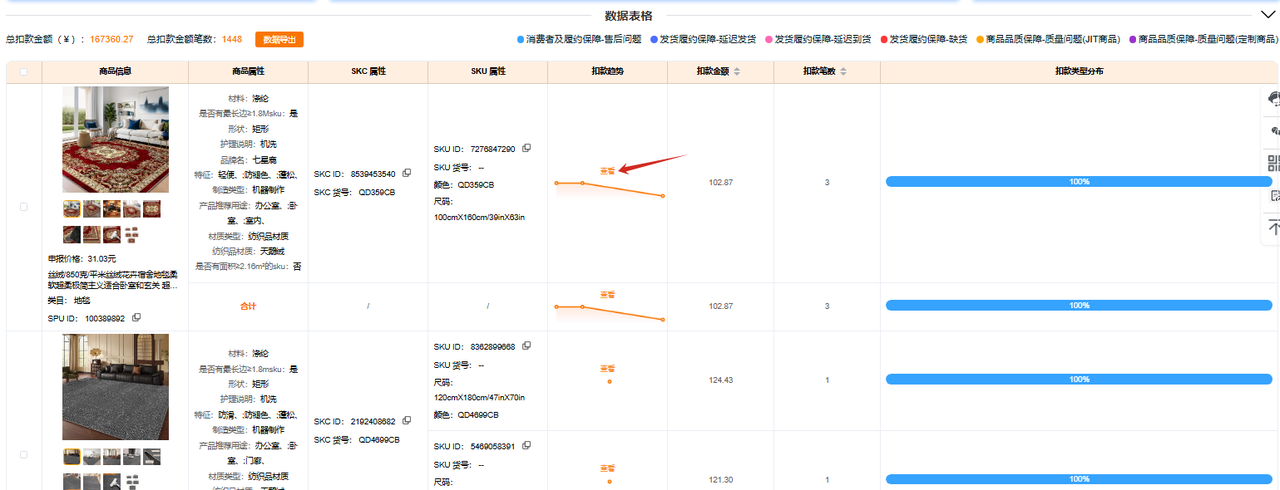Click the SKC 属性 column header

pos(368,72)
